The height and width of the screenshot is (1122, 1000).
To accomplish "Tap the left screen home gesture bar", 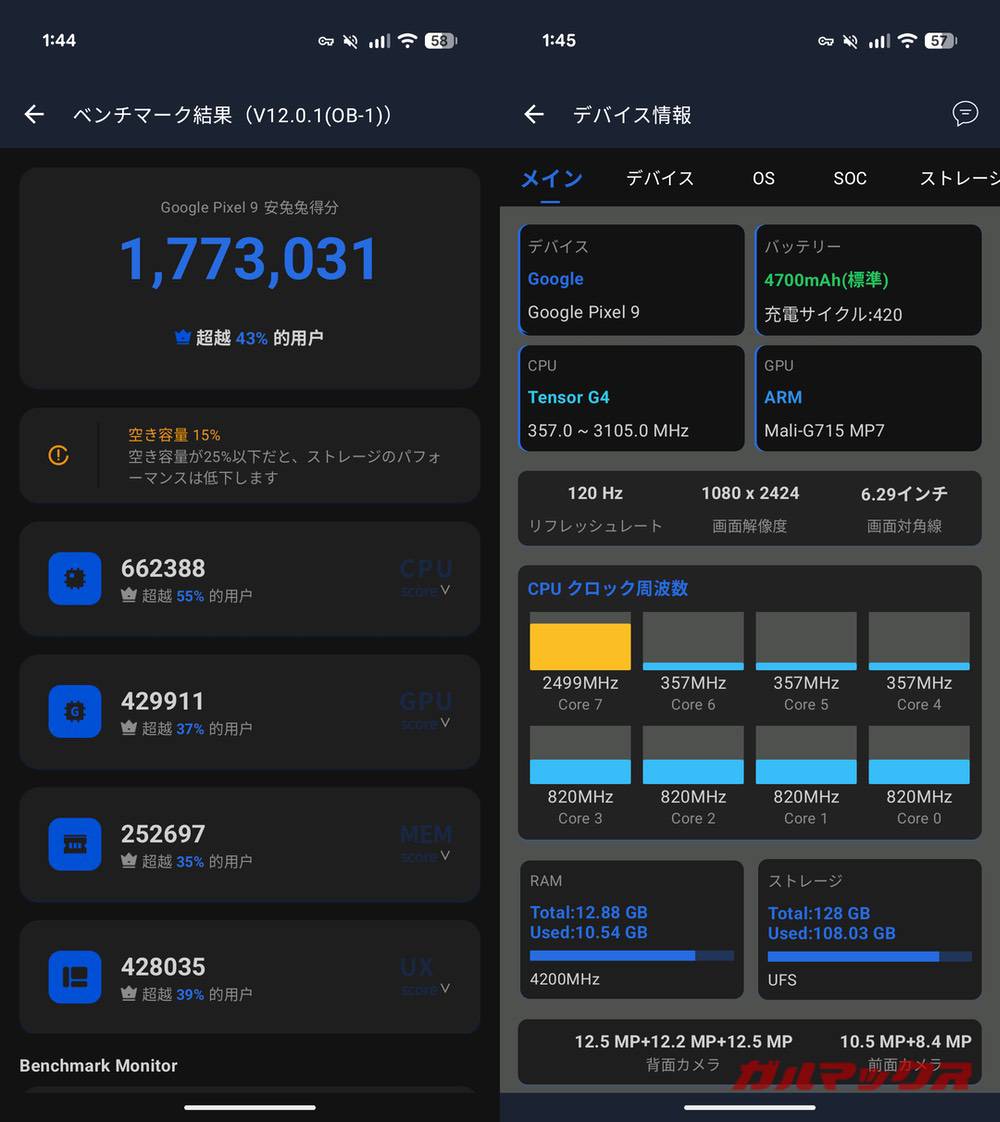I will pos(250,1108).
